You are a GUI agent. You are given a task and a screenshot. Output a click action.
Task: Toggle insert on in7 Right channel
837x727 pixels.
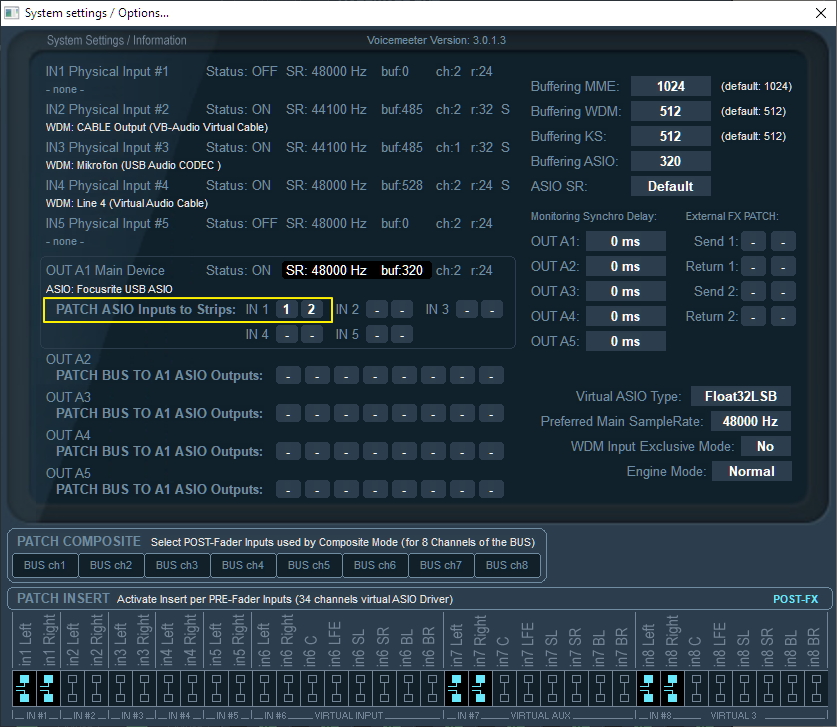coord(477,689)
